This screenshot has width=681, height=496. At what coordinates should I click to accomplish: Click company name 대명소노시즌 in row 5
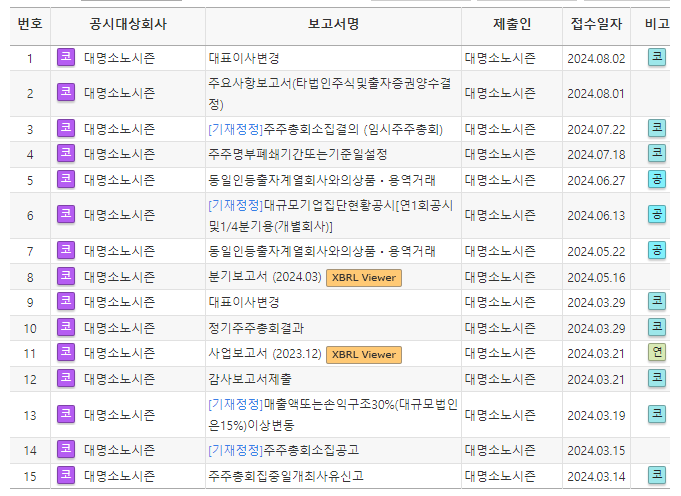(119, 180)
